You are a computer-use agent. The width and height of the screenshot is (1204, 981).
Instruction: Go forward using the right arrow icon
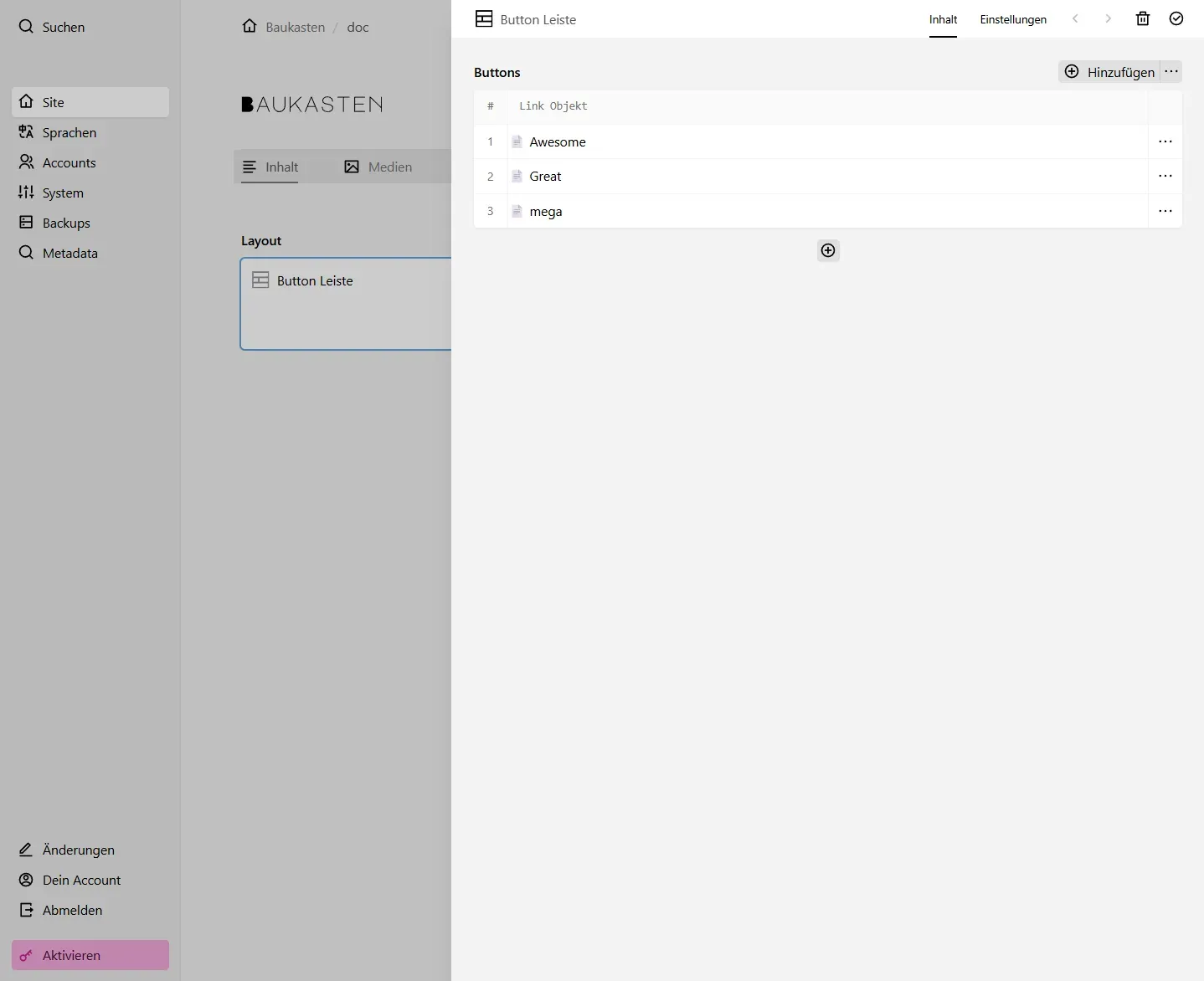1109,18
